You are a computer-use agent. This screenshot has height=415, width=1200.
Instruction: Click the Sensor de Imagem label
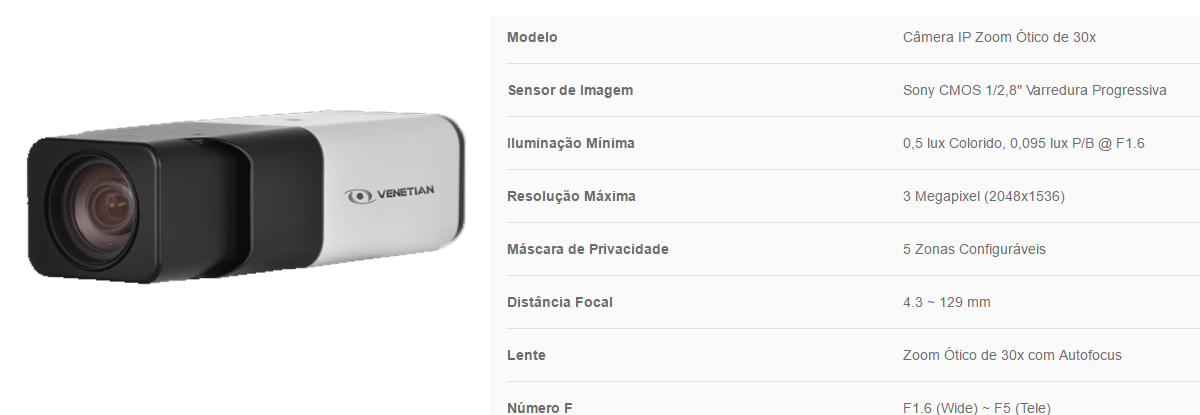coord(570,90)
